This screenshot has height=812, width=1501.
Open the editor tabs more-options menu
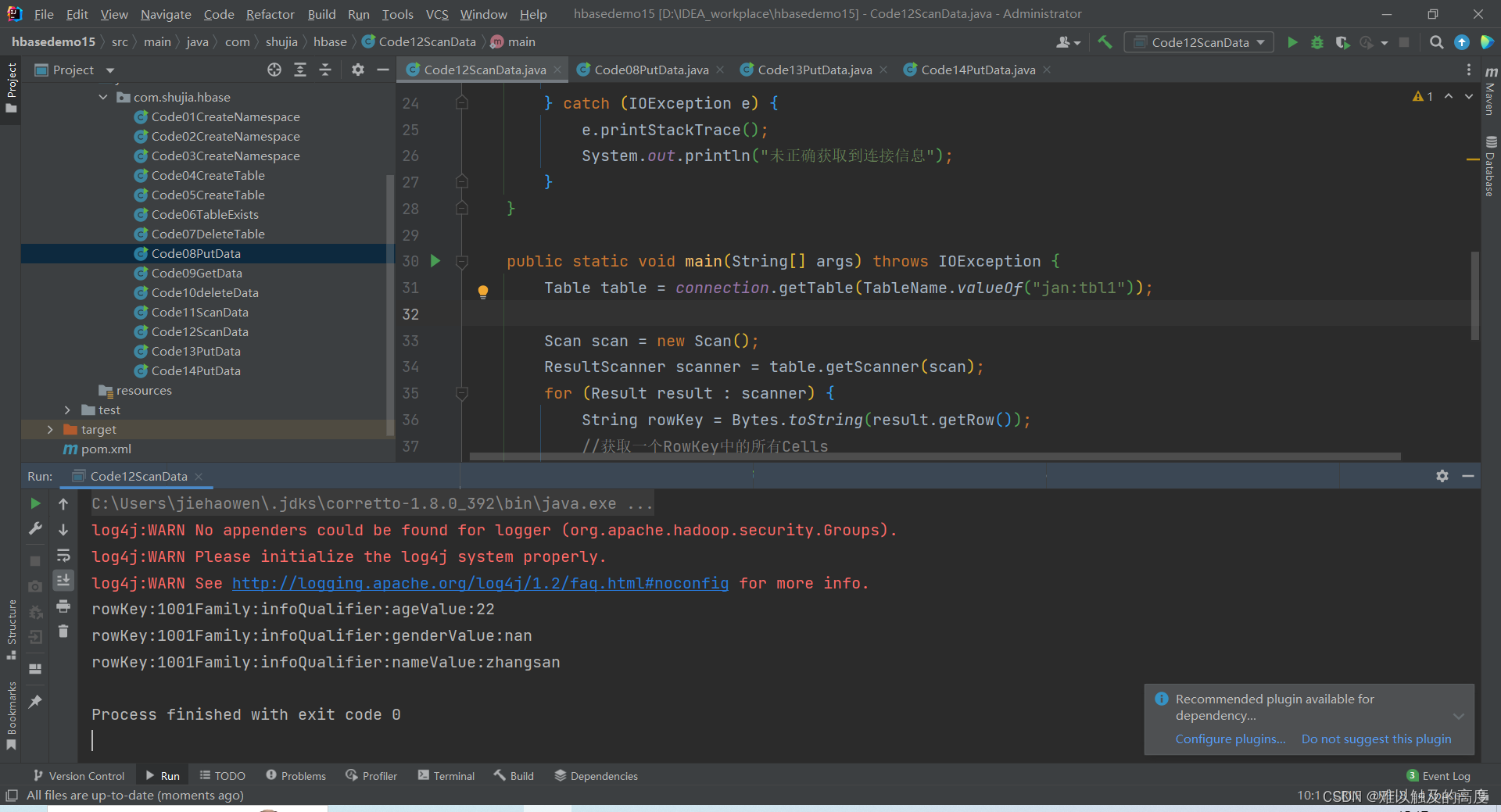click(1469, 70)
